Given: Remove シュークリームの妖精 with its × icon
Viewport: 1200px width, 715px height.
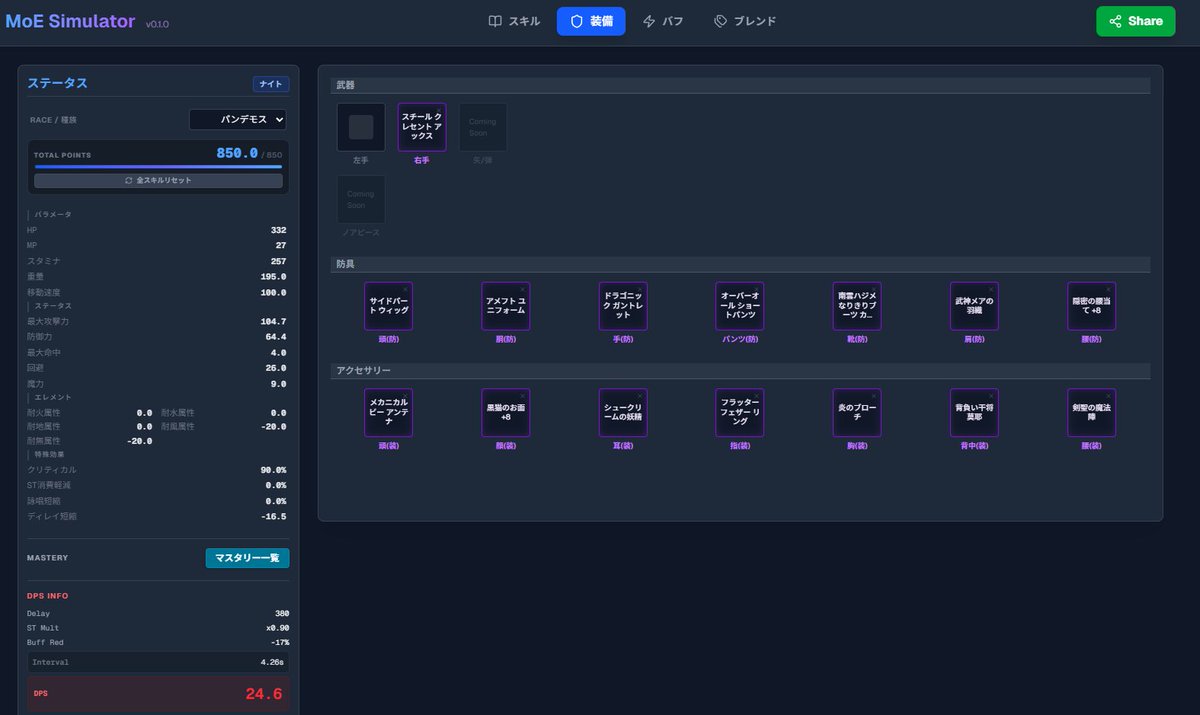Looking at the screenshot, I should point(639,395).
